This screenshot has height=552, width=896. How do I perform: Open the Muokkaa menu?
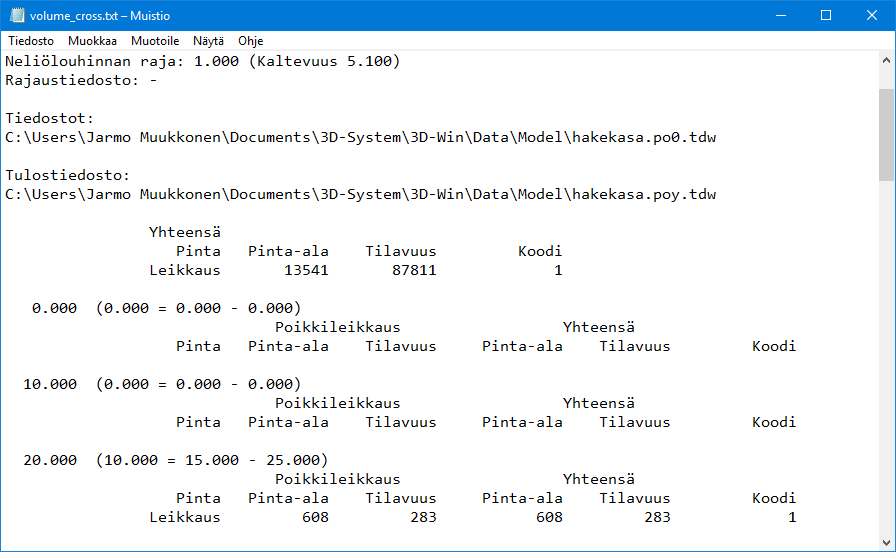pos(92,41)
